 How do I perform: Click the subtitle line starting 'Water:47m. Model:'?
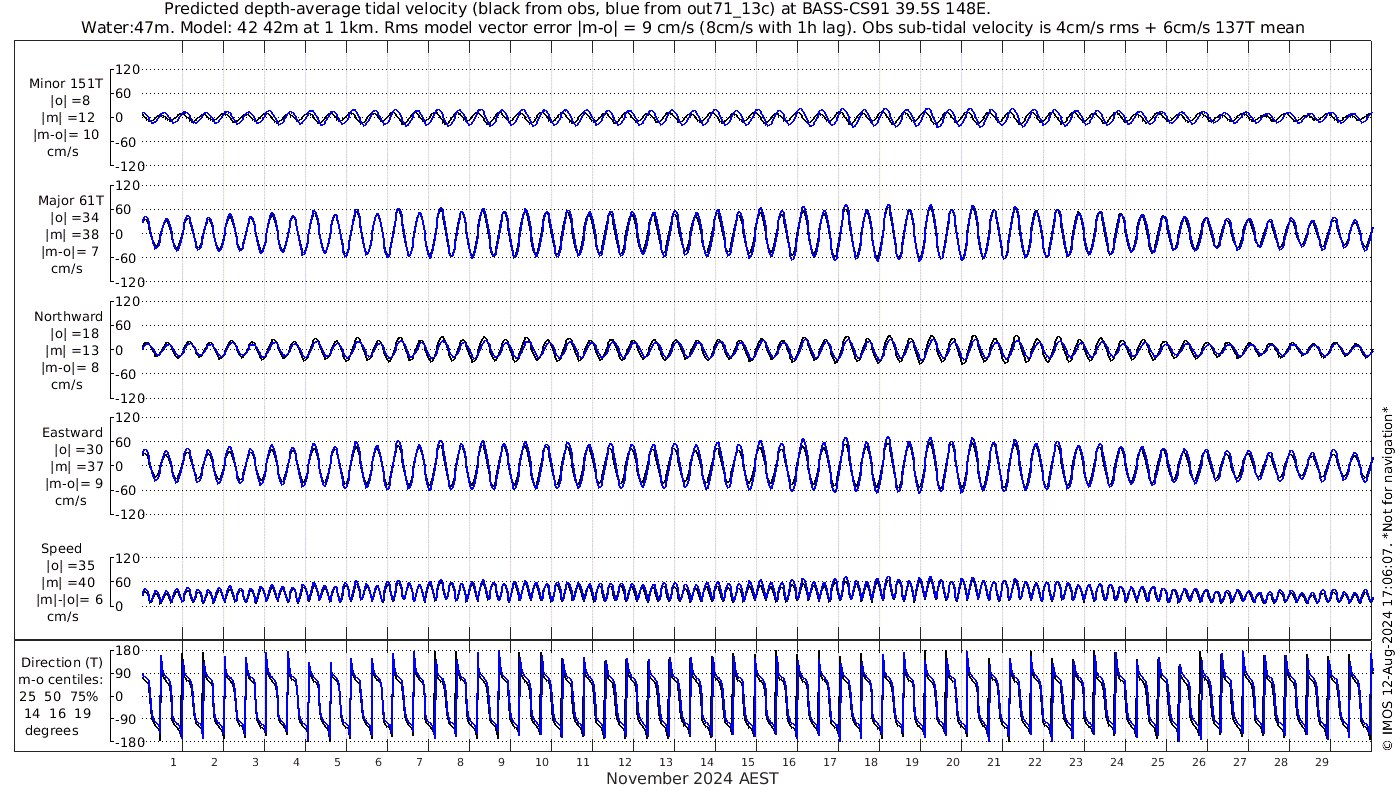(x=692, y=28)
